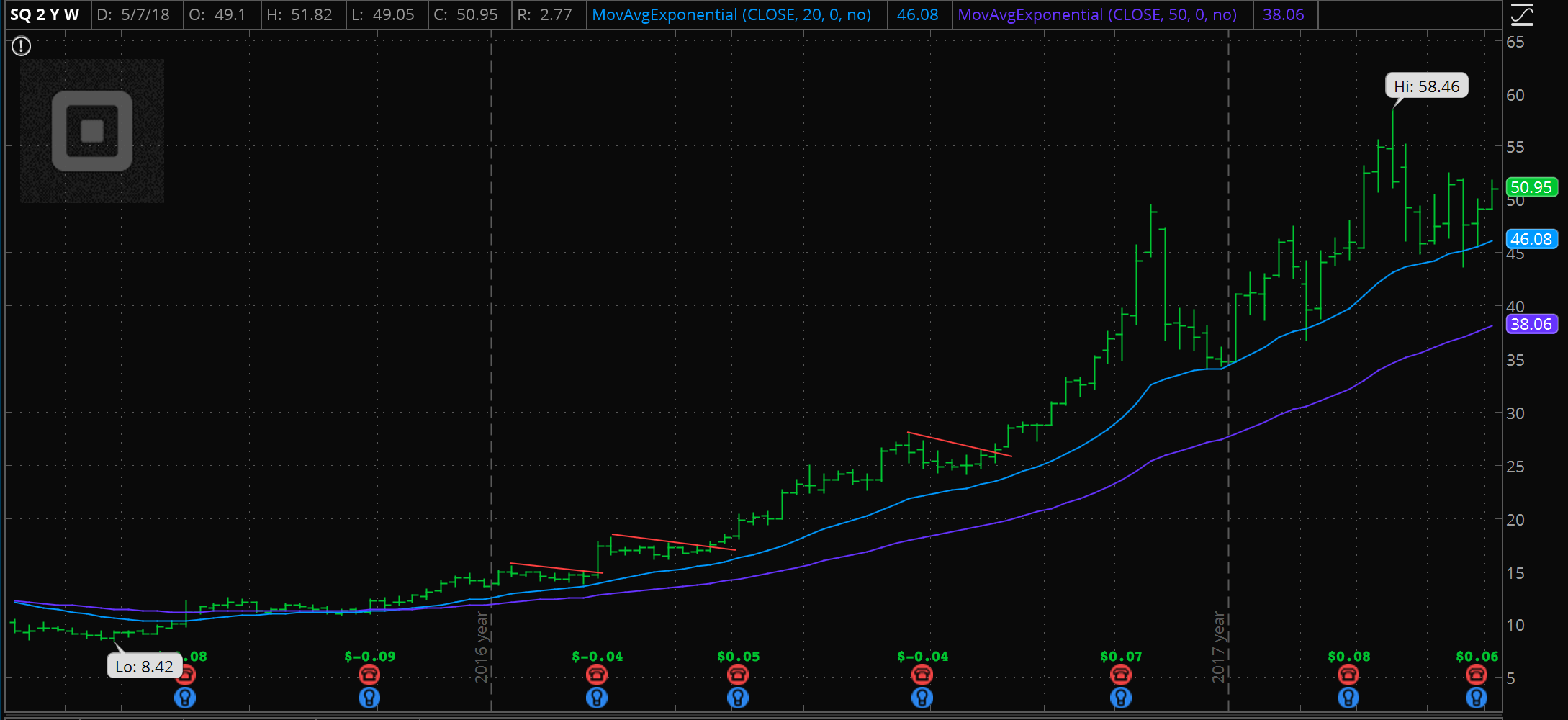Click the red earnings phone icon under $0.05
Image resolution: width=1568 pixels, height=720 pixels.
(738, 675)
